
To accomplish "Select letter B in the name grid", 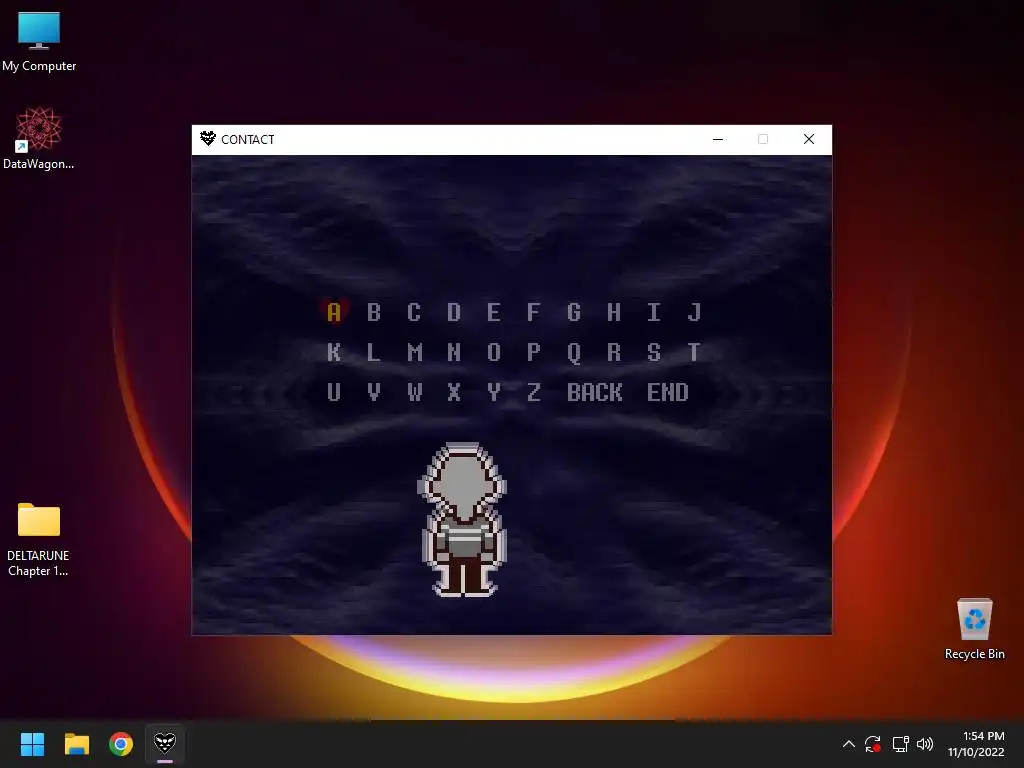I will click(374, 312).
